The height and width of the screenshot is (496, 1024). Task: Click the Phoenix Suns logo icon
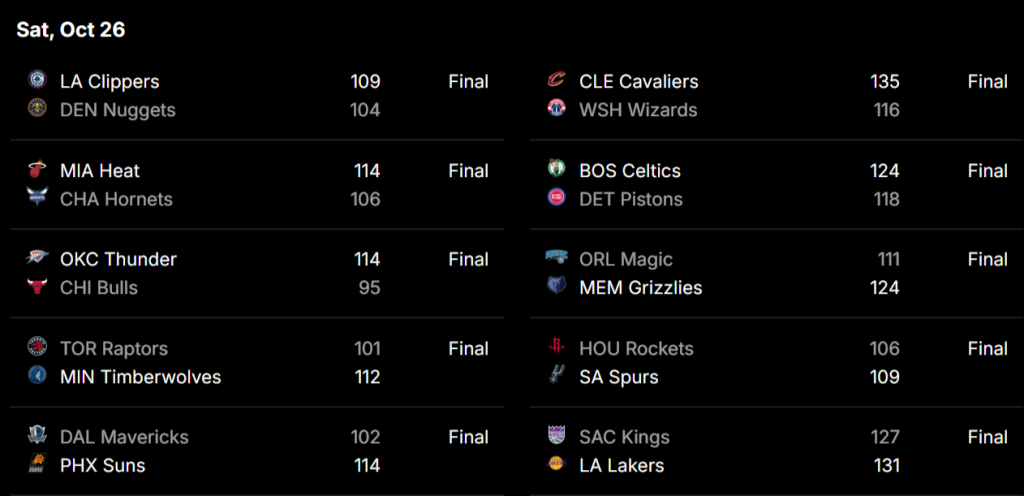[x=38, y=464]
